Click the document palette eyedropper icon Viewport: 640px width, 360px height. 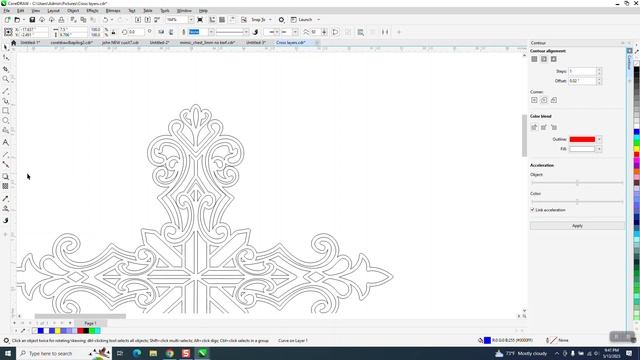pyautogui.click(x=23, y=331)
